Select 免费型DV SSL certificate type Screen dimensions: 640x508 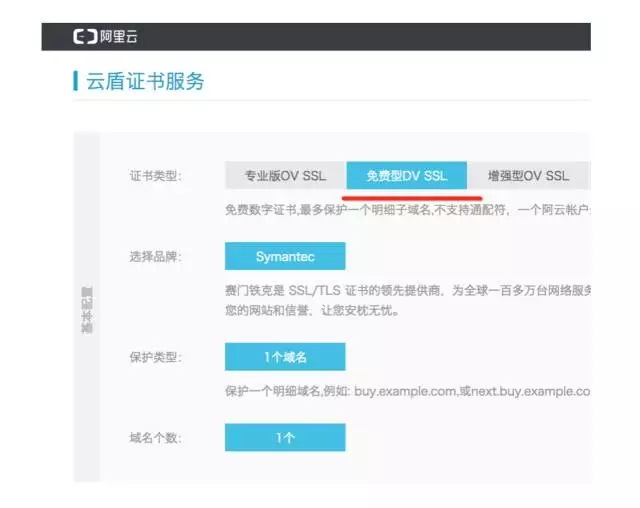pos(407,175)
